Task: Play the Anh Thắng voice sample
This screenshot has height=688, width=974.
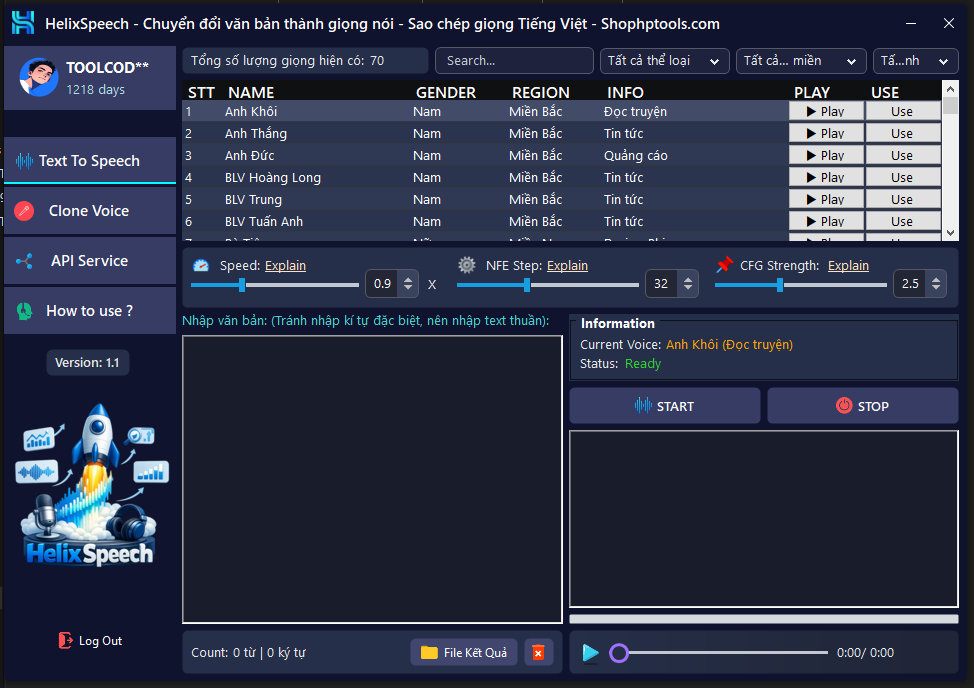Action: (x=826, y=134)
